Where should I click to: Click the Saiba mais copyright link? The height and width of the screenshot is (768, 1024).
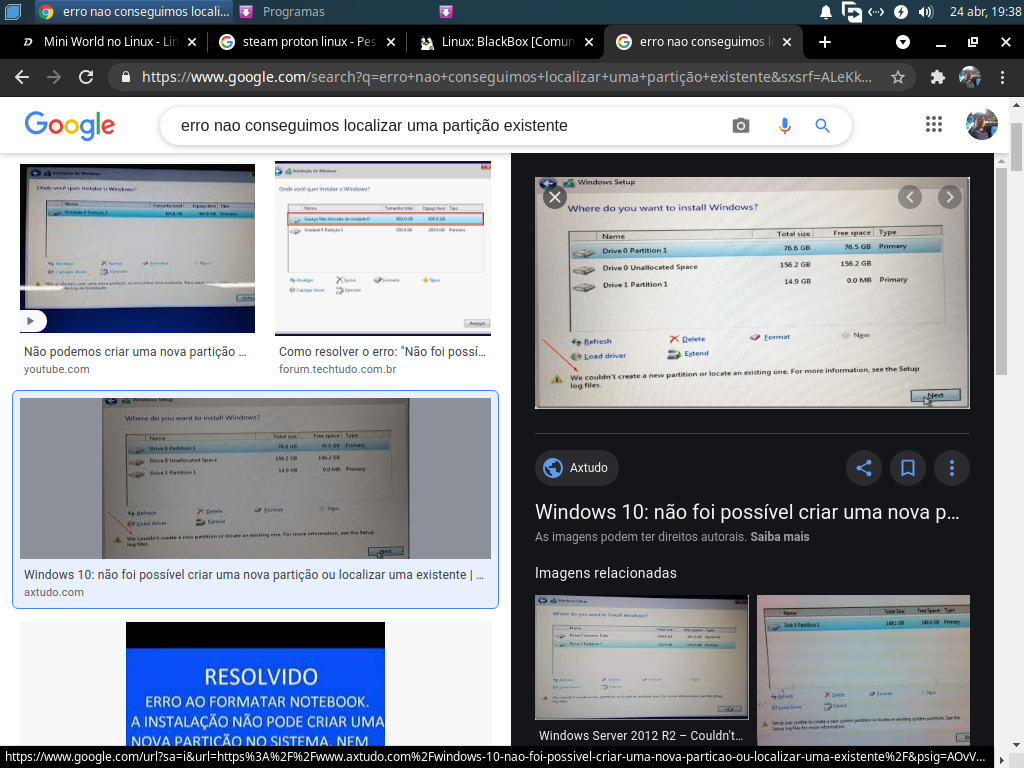[x=780, y=537]
